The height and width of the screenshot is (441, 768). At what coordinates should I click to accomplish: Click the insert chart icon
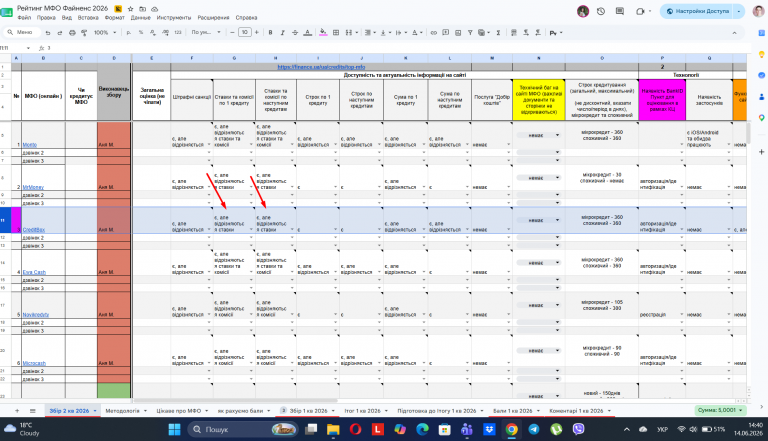pyautogui.click(x=458, y=33)
